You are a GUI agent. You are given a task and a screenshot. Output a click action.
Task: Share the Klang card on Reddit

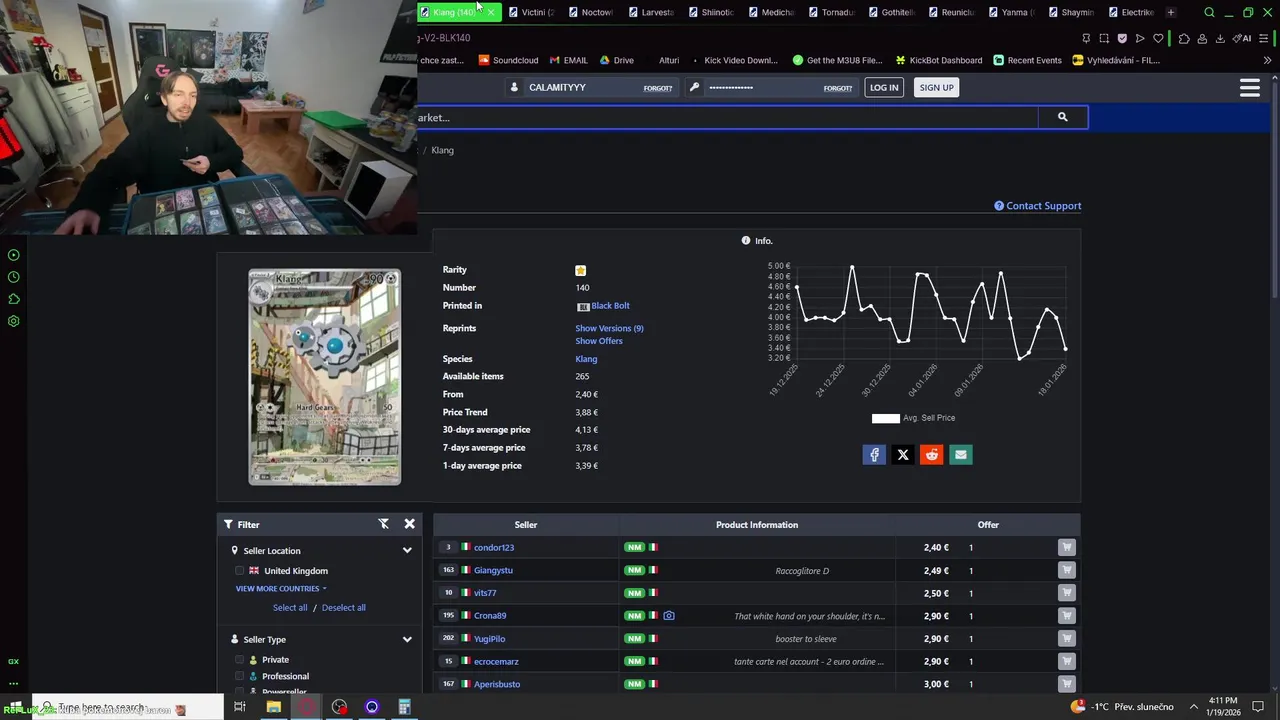932,455
